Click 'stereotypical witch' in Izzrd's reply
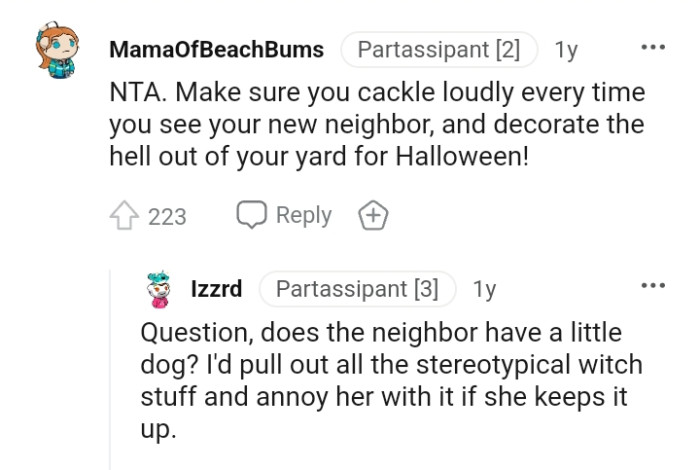This screenshot has width=700, height=470. pos(521,365)
